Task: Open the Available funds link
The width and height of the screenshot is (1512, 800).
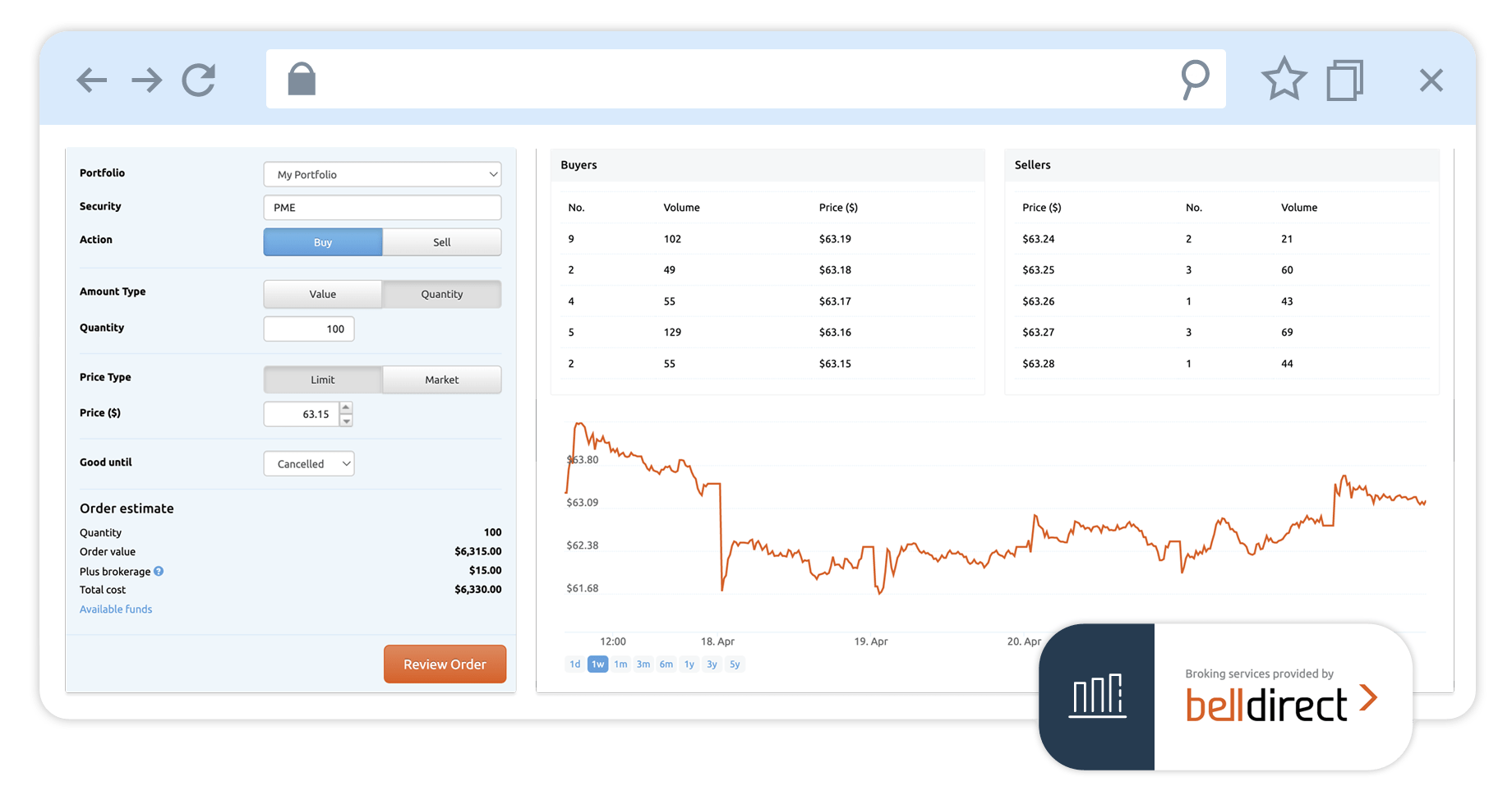Action: (116, 609)
